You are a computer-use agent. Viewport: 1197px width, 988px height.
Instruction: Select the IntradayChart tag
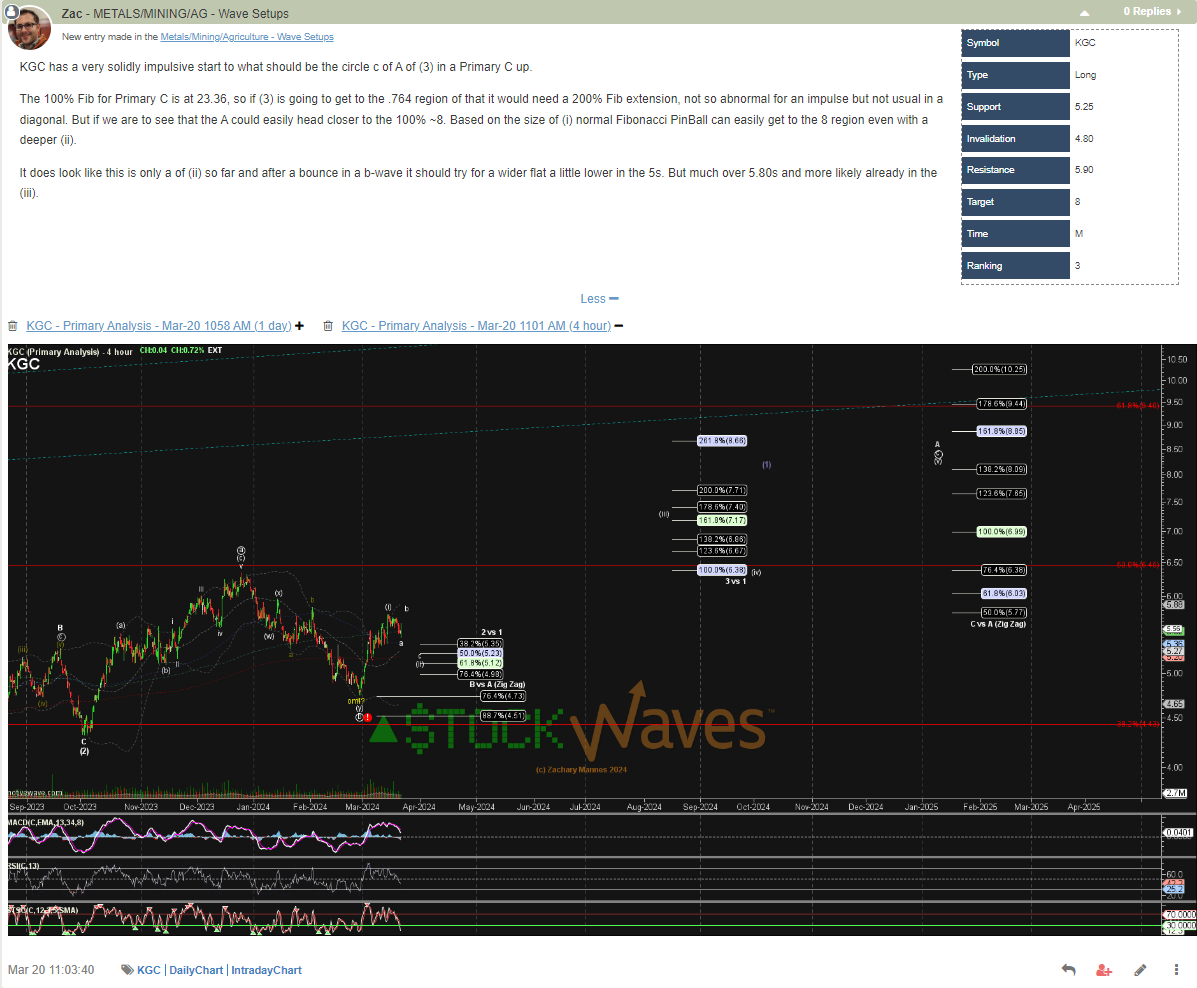[x=266, y=970]
